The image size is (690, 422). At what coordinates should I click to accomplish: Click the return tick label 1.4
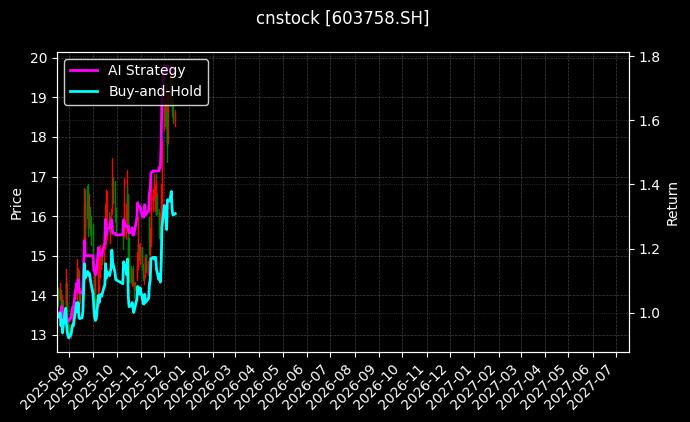tap(649, 185)
